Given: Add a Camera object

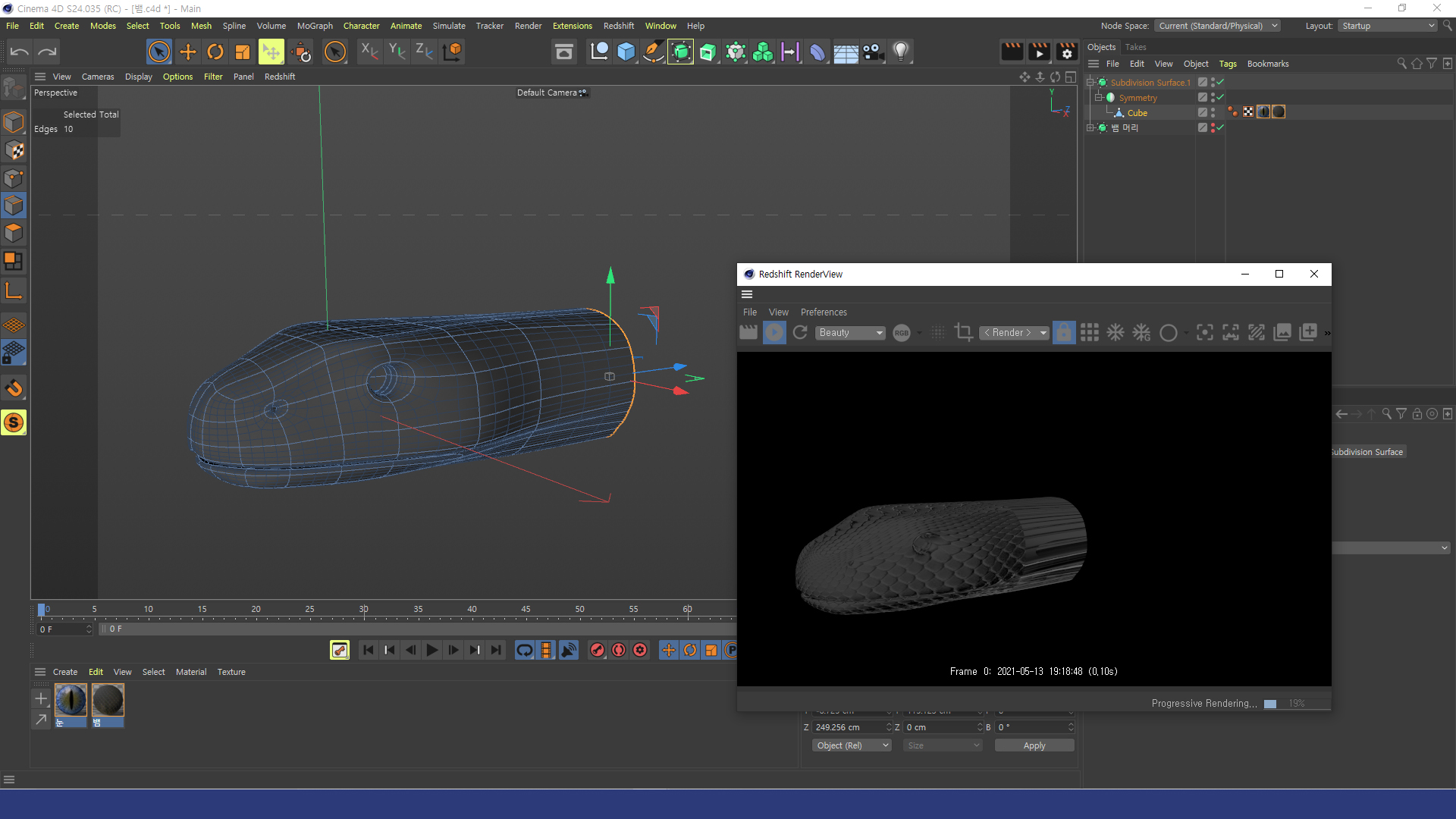Looking at the screenshot, I should click(874, 52).
